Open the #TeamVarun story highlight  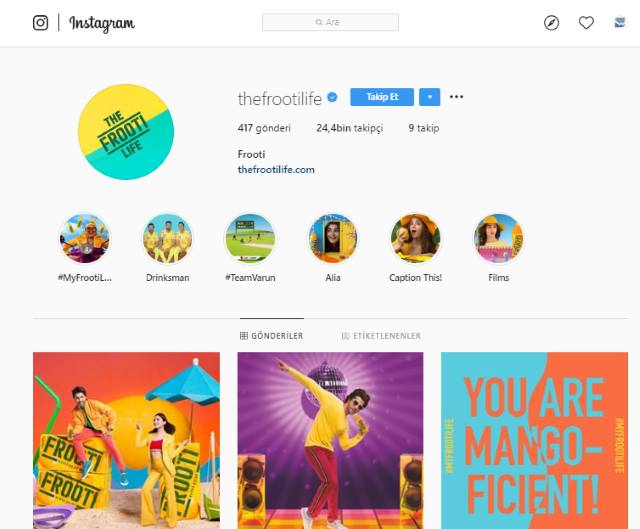pos(250,239)
